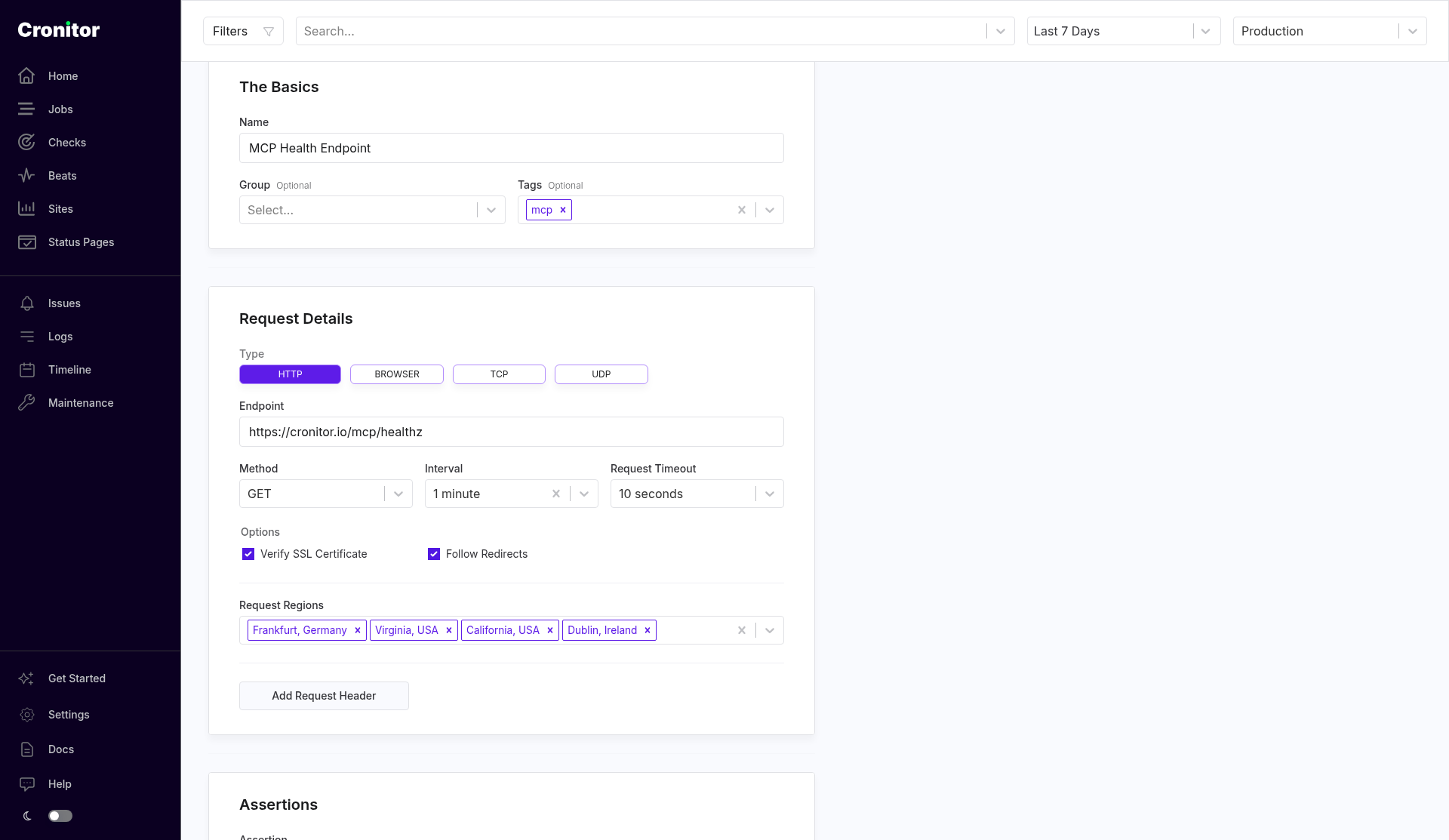The width and height of the screenshot is (1449, 840).
Task: Select the HTTP request type
Action: pyautogui.click(x=290, y=374)
